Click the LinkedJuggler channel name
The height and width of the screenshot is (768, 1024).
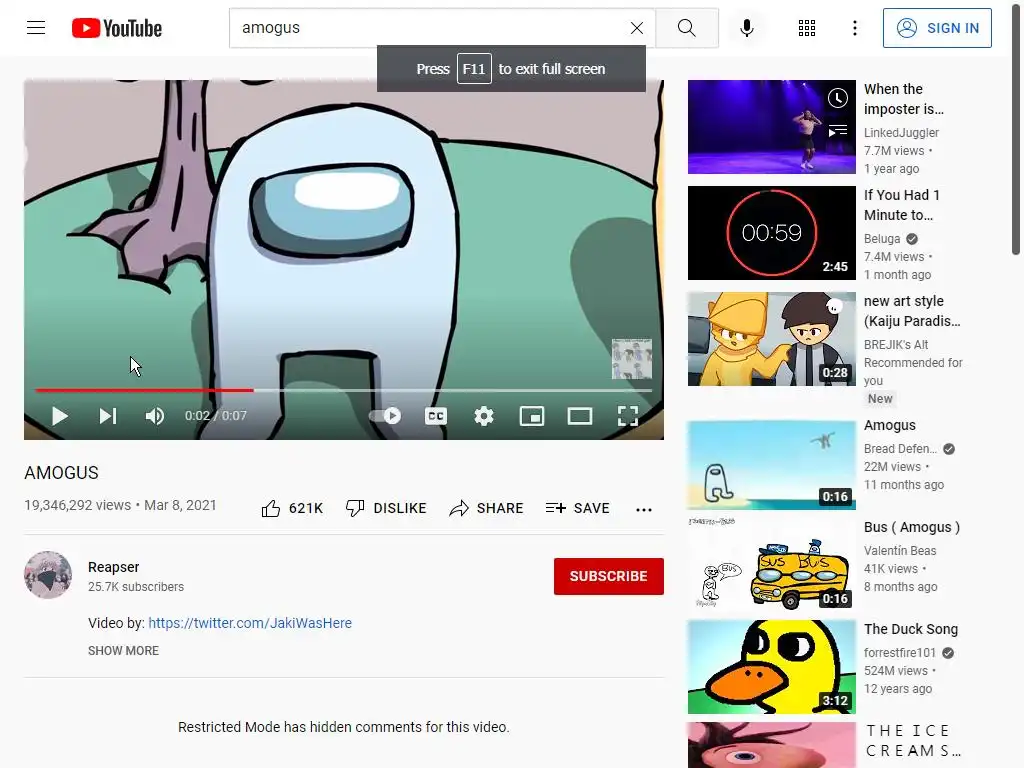[901, 133]
